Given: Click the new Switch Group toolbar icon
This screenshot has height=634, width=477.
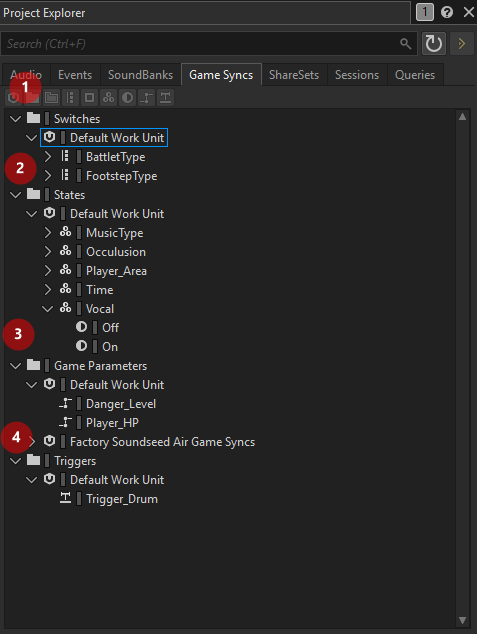Looking at the screenshot, I should [x=70, y=98].
